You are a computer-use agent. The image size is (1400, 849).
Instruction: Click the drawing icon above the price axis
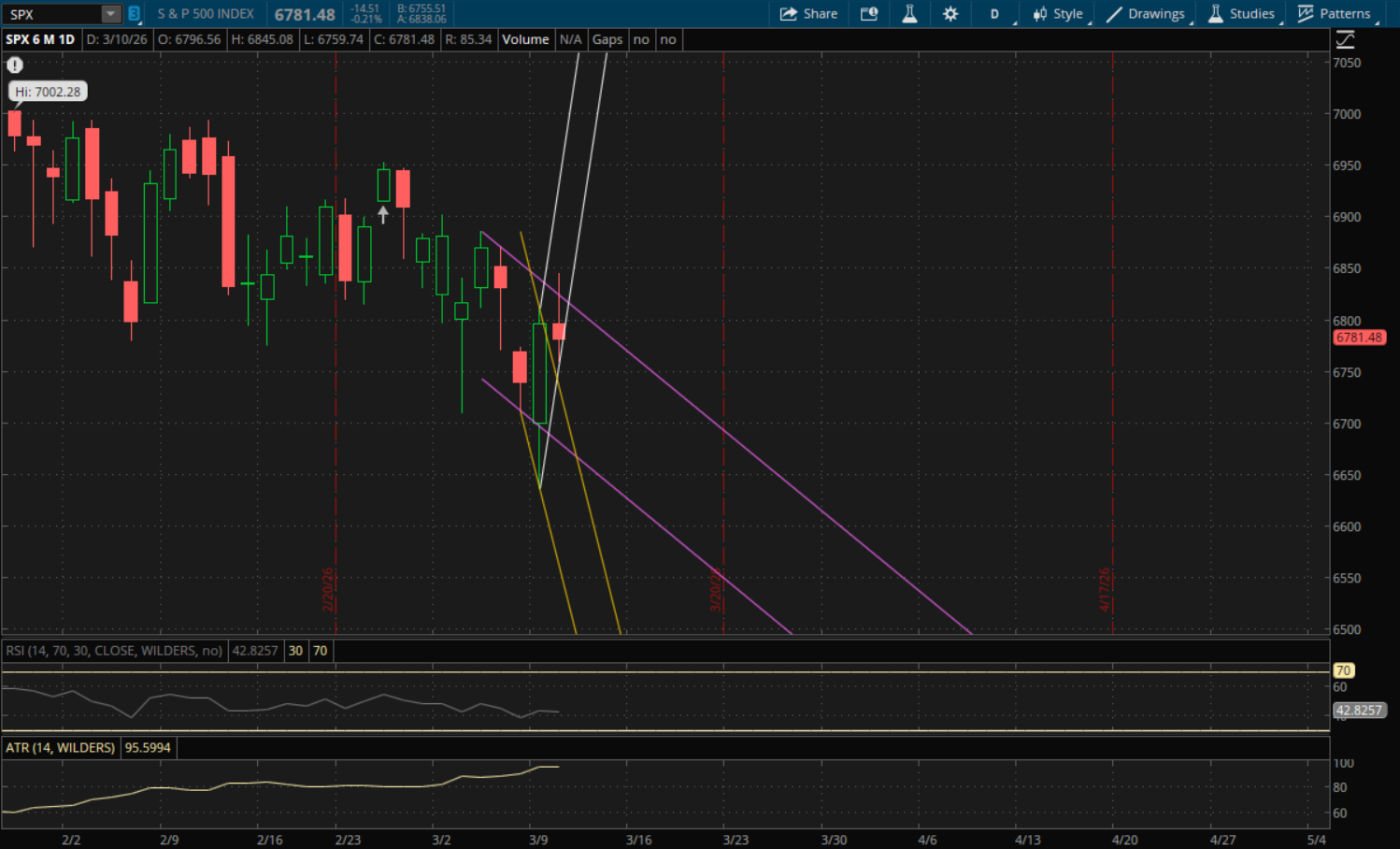coord(1345,39)
